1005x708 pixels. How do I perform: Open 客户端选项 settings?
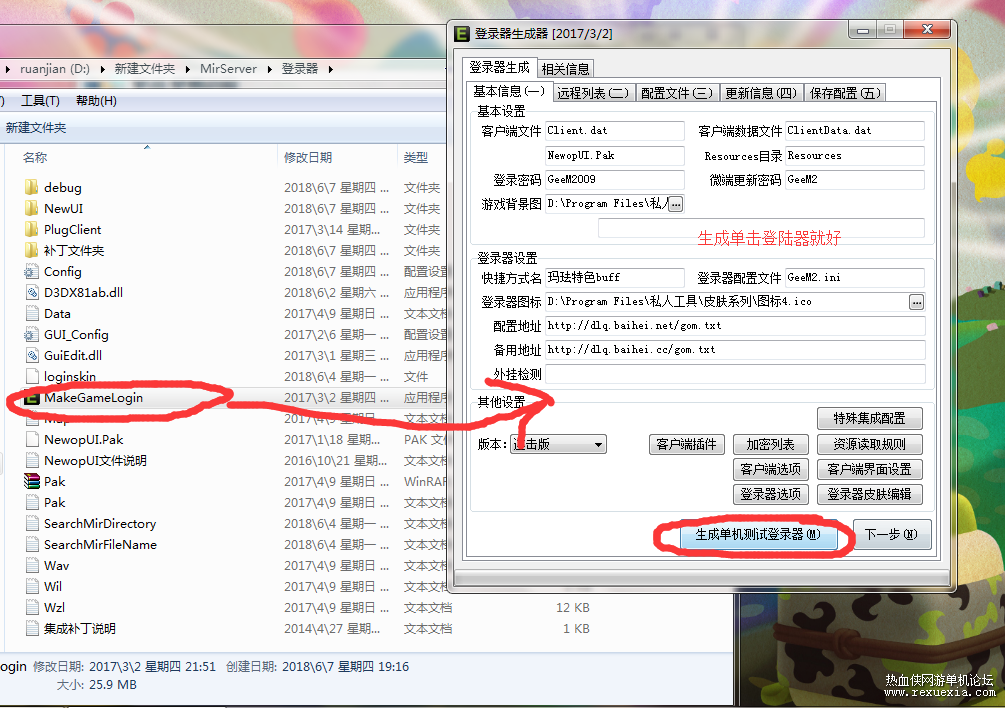pos(770,469)
